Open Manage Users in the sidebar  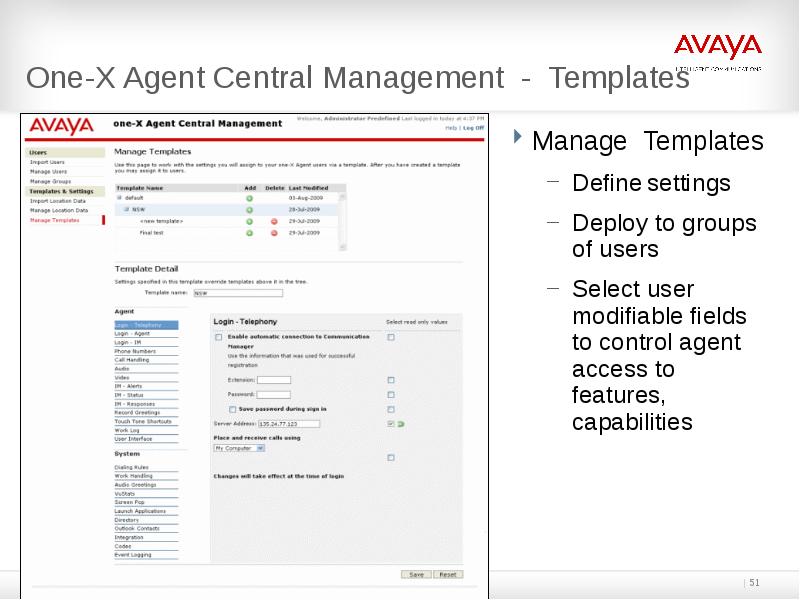[x=48, y=171]
